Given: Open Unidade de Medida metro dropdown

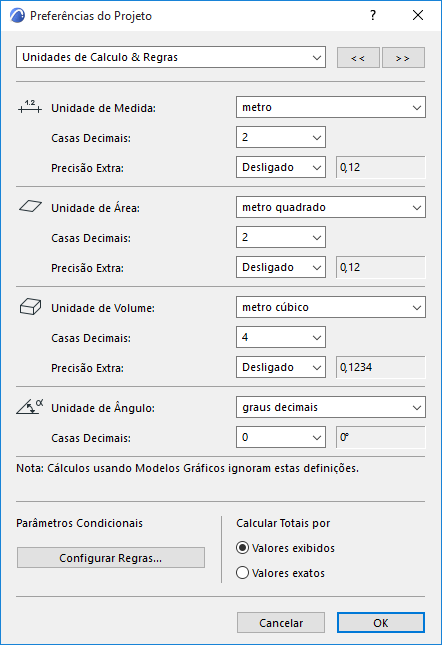Looking at the screenshot, I should tap(331, 107).
